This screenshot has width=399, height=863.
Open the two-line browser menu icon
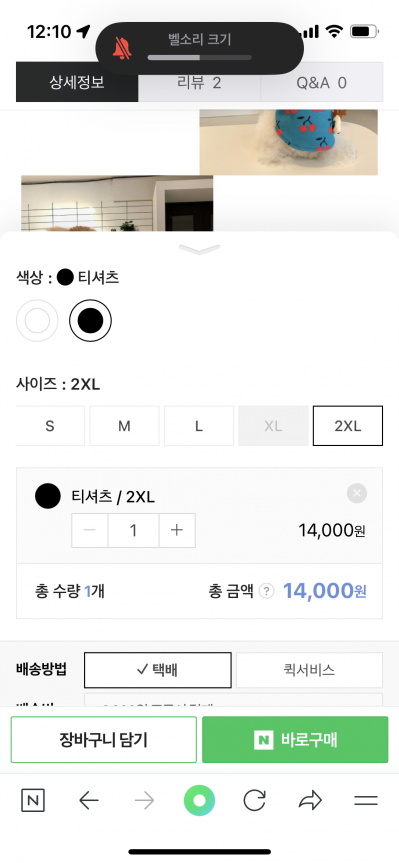(366, 800)
